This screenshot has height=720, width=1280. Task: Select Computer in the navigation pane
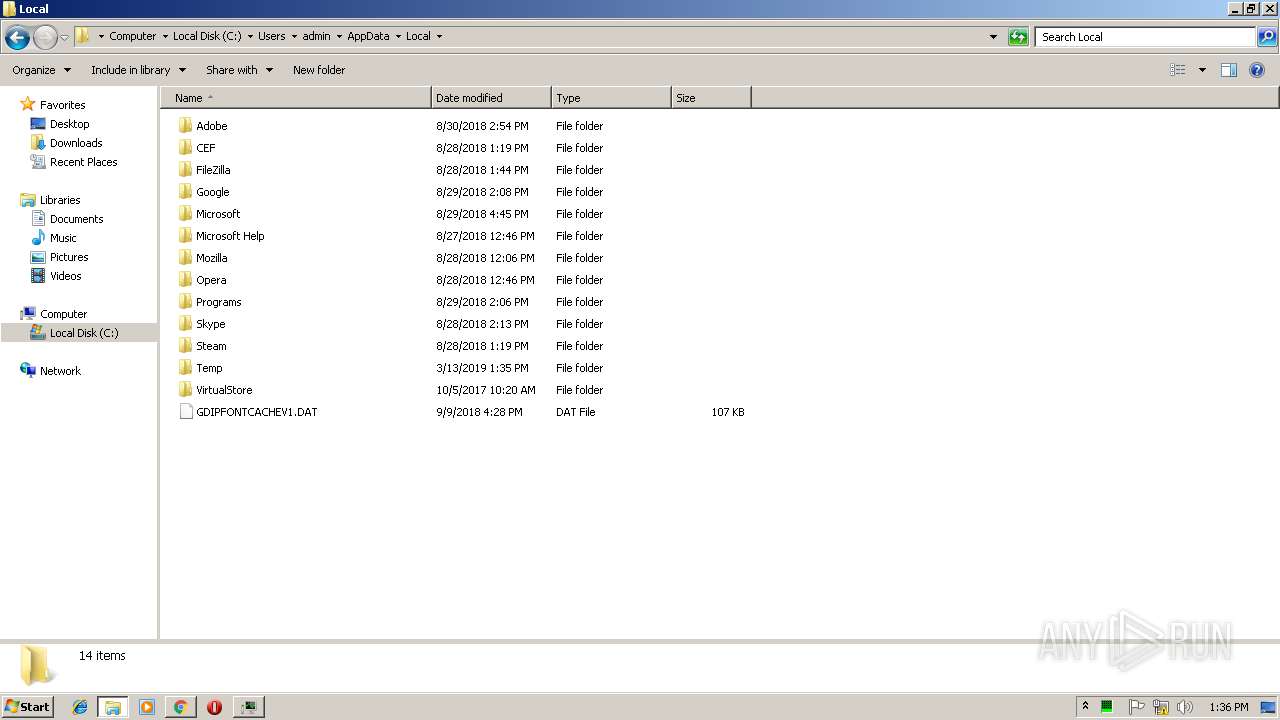point(63,314)
